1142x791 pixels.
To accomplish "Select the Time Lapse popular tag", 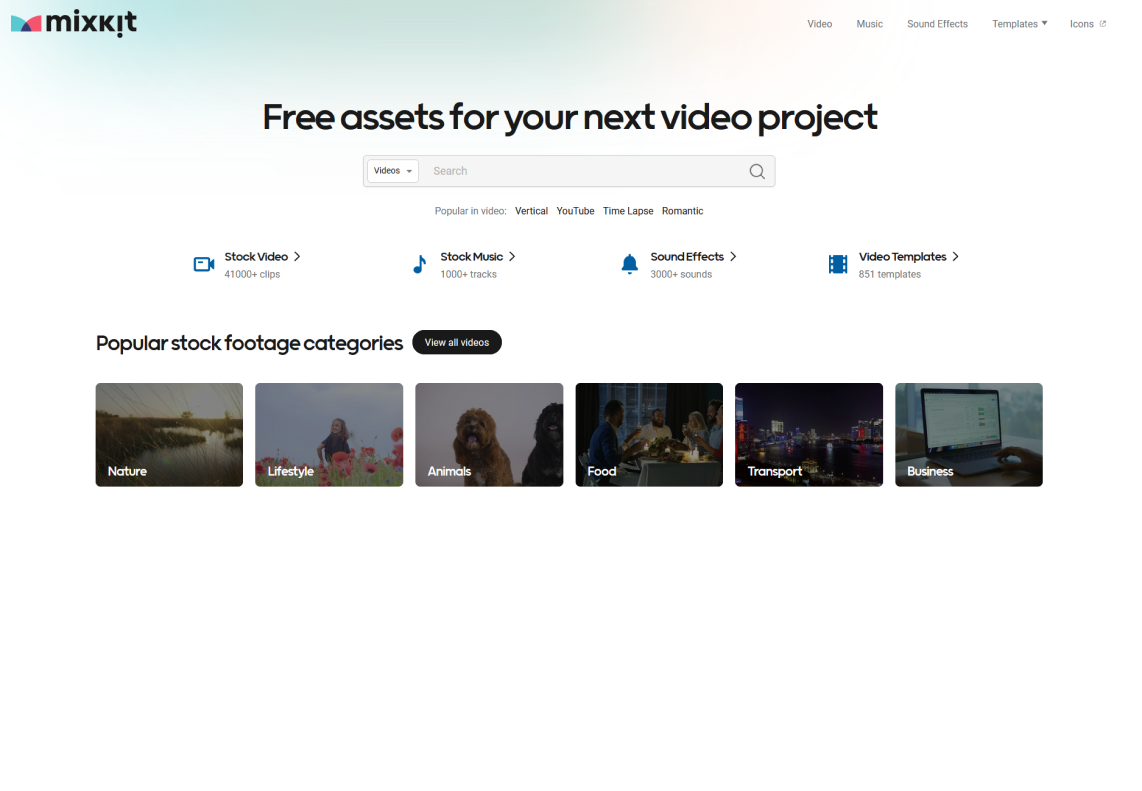I will (628, 211).
